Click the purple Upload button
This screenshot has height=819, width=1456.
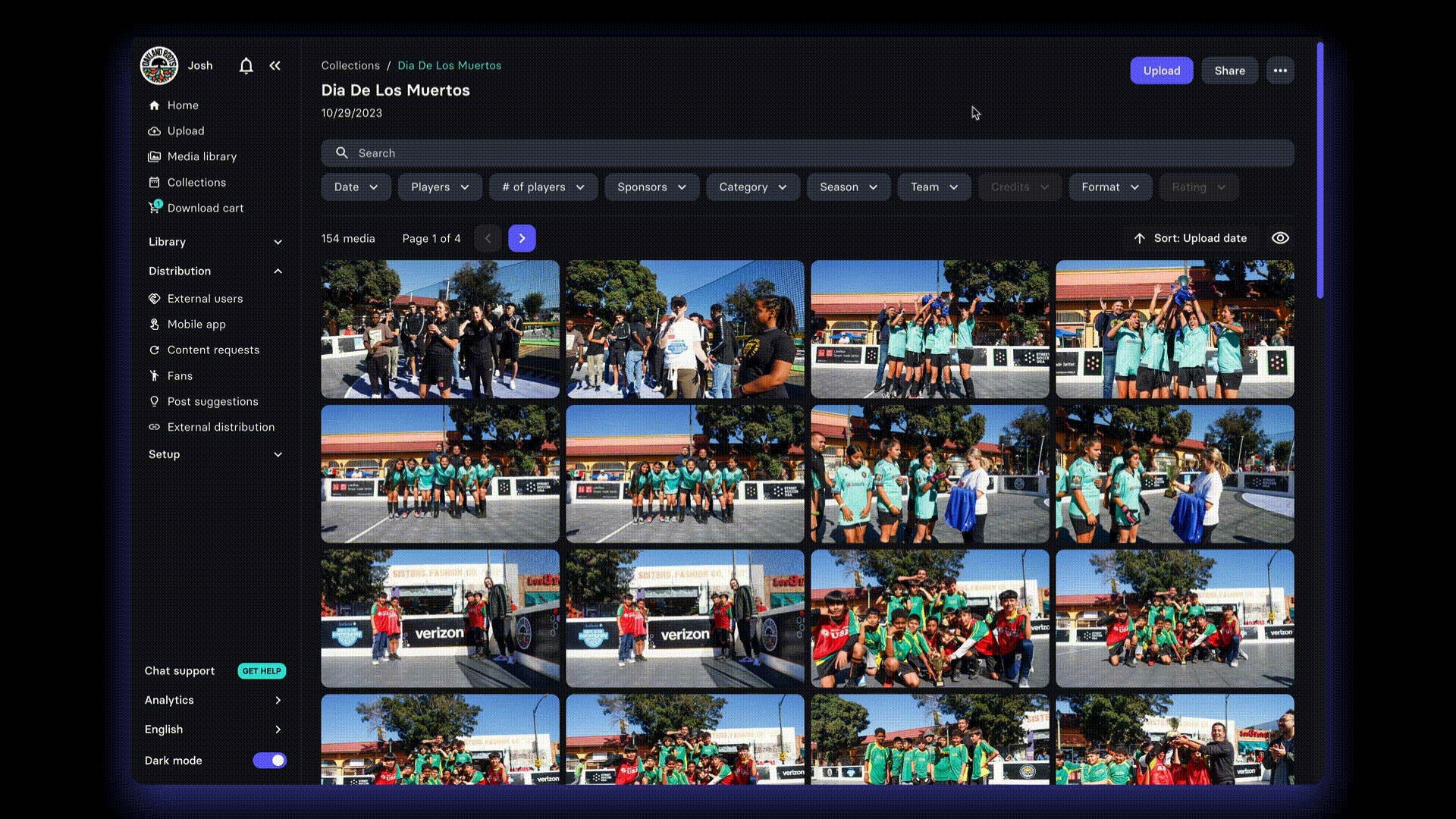1161,71
